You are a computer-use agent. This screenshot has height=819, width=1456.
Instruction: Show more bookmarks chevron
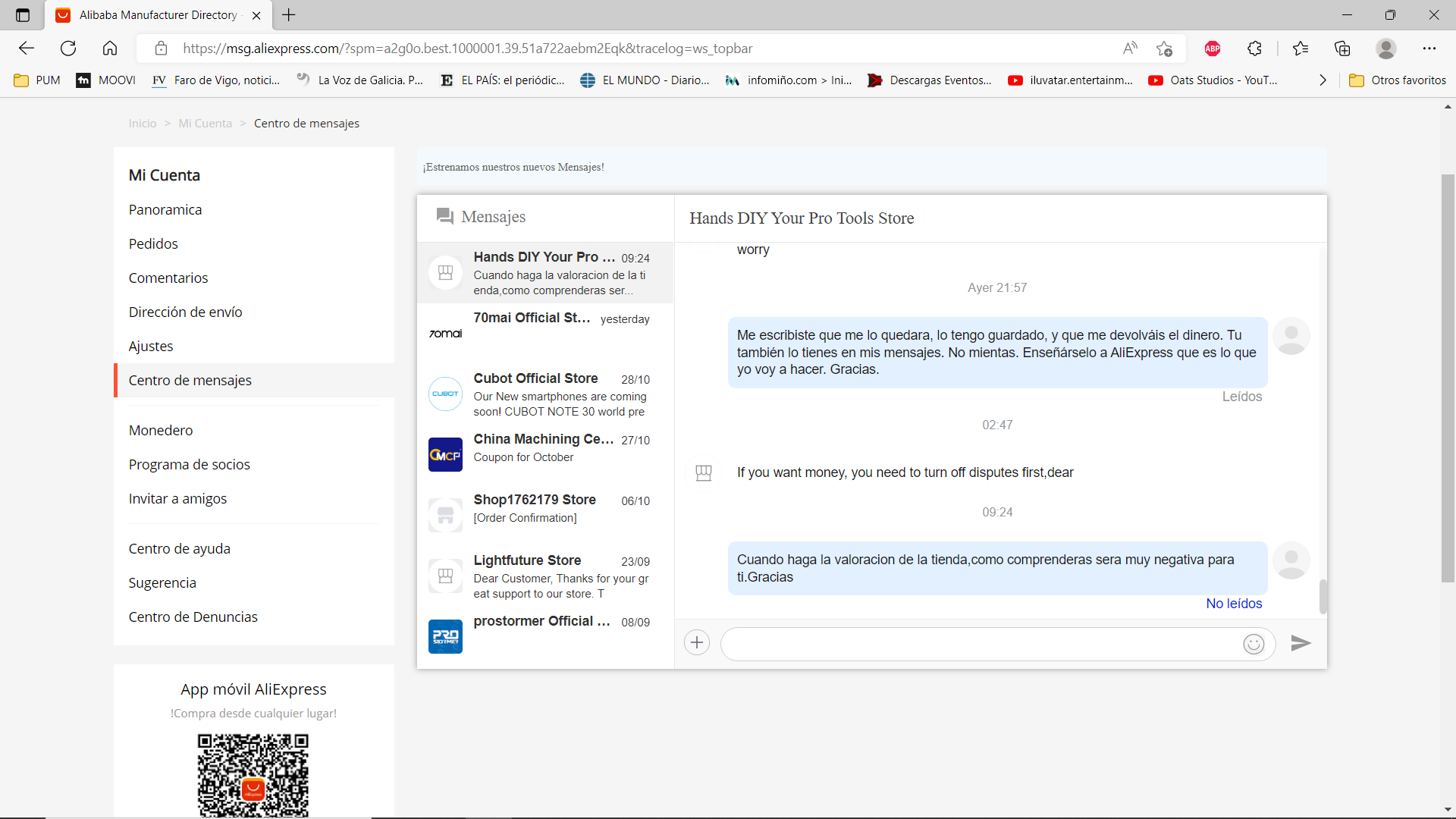click(x=1323, y=80)
